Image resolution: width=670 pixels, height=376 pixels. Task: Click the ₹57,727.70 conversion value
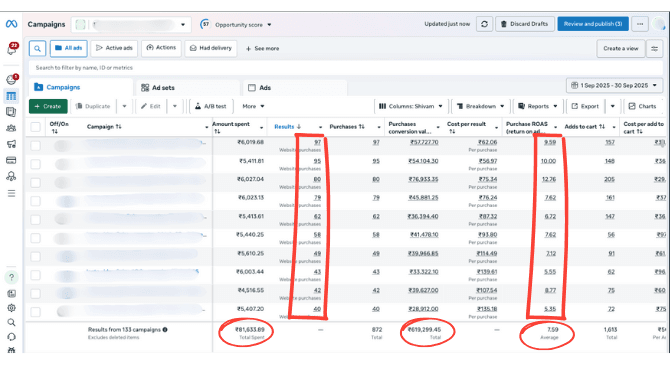pyautogui.click(x=424, y=142)
